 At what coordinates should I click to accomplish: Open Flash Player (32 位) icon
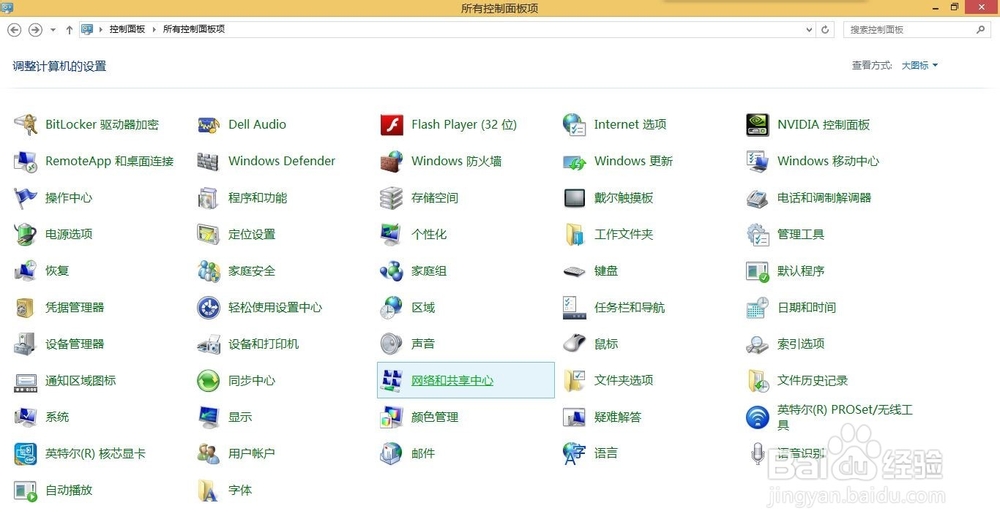[392, 124]
